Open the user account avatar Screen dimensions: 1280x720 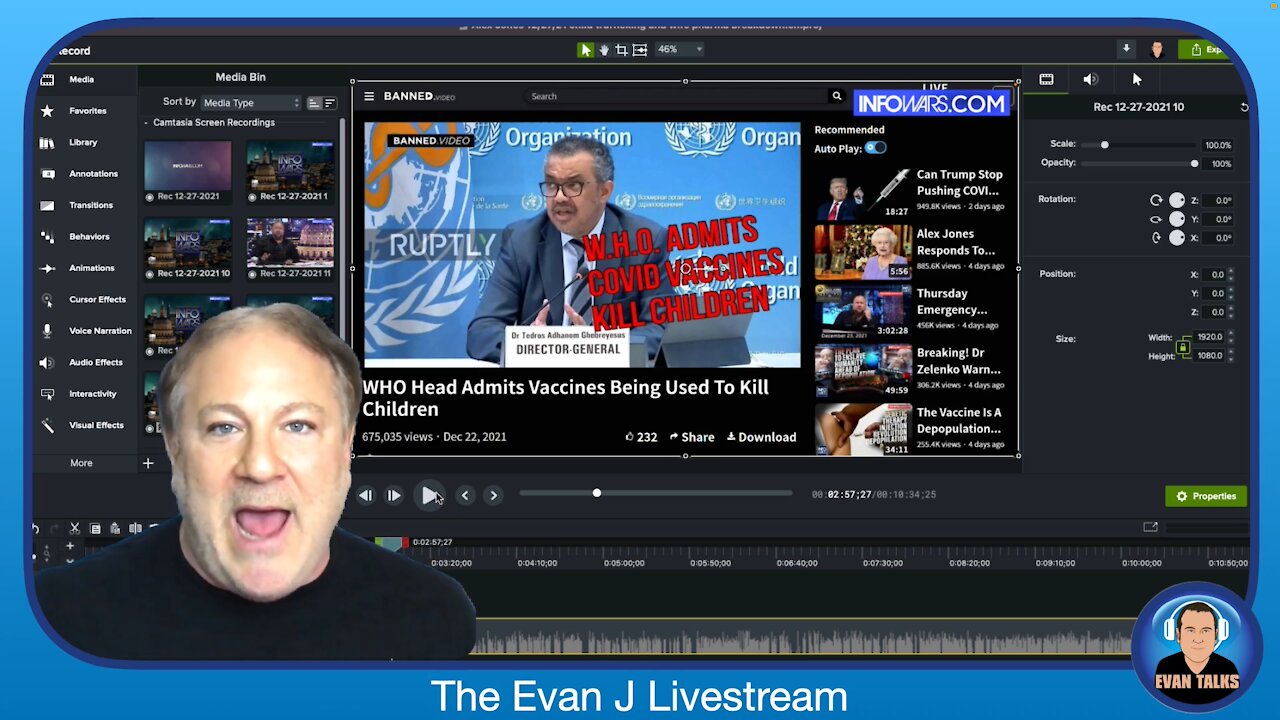pyautogui.click(x=1157, y=49)
